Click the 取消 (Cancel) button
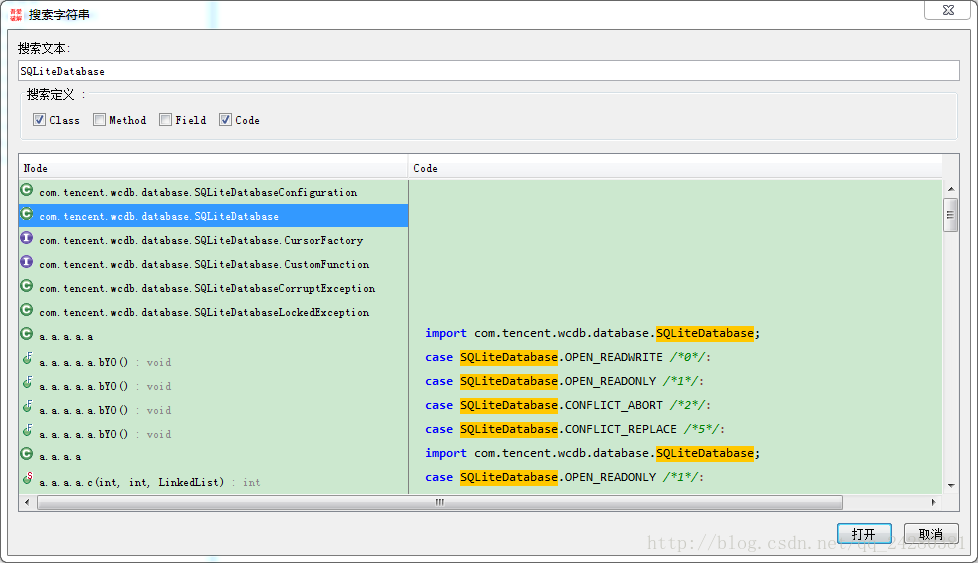This screenshot has width=978, height=563. tap(931, 534)
